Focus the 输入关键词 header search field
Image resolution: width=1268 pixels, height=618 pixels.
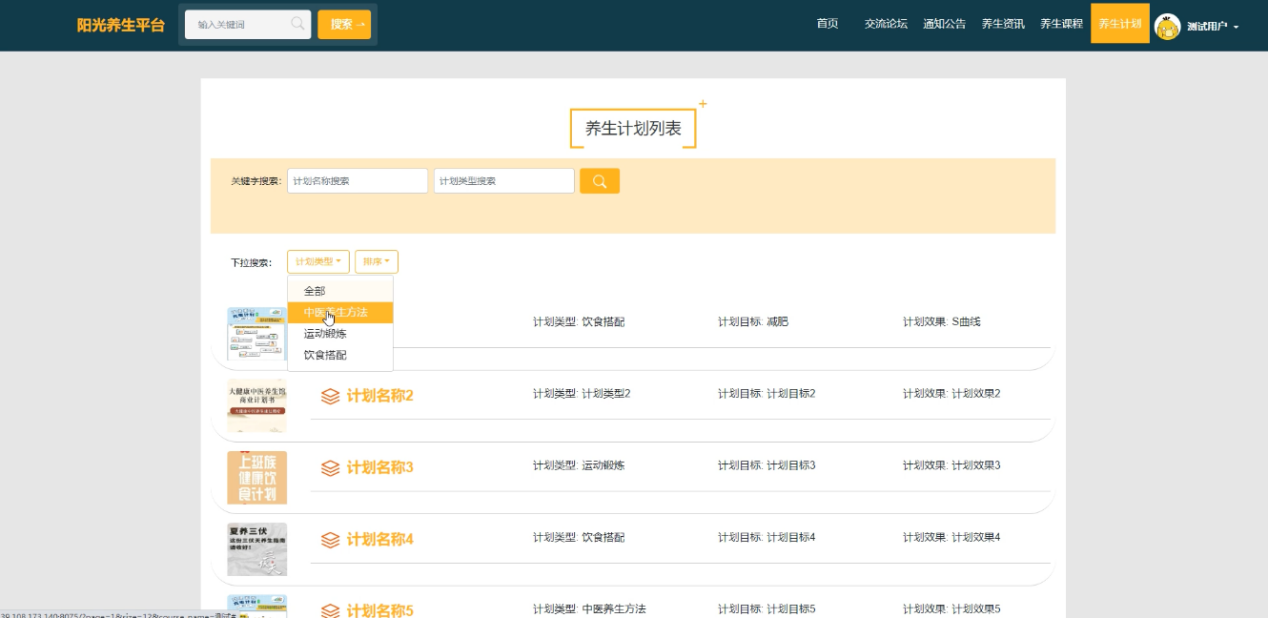pyautogui.click(x=248, y=24)
